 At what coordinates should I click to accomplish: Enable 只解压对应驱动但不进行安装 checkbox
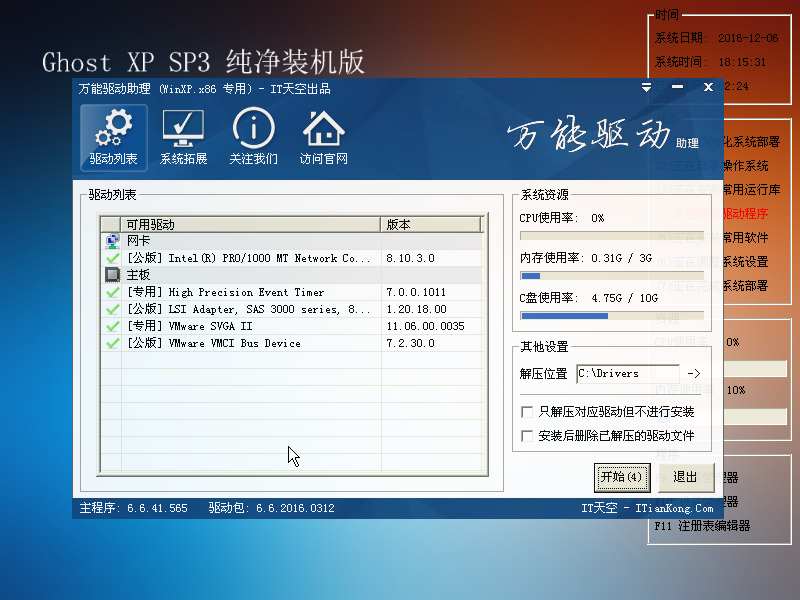[527, 411]
